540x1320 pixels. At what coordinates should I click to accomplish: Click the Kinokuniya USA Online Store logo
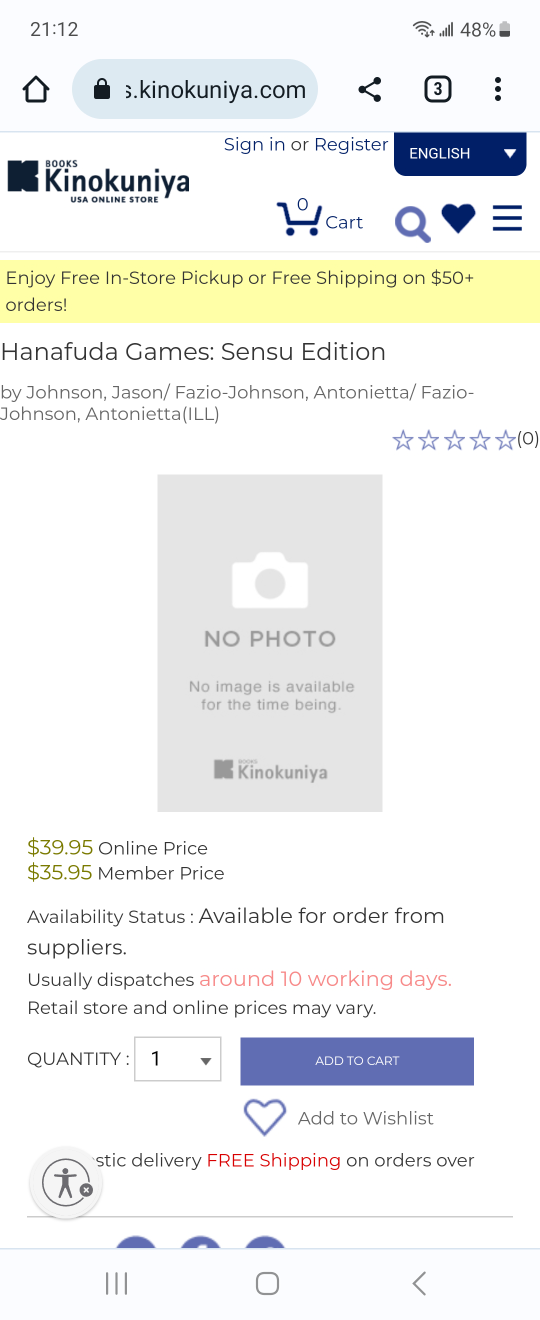98,180
